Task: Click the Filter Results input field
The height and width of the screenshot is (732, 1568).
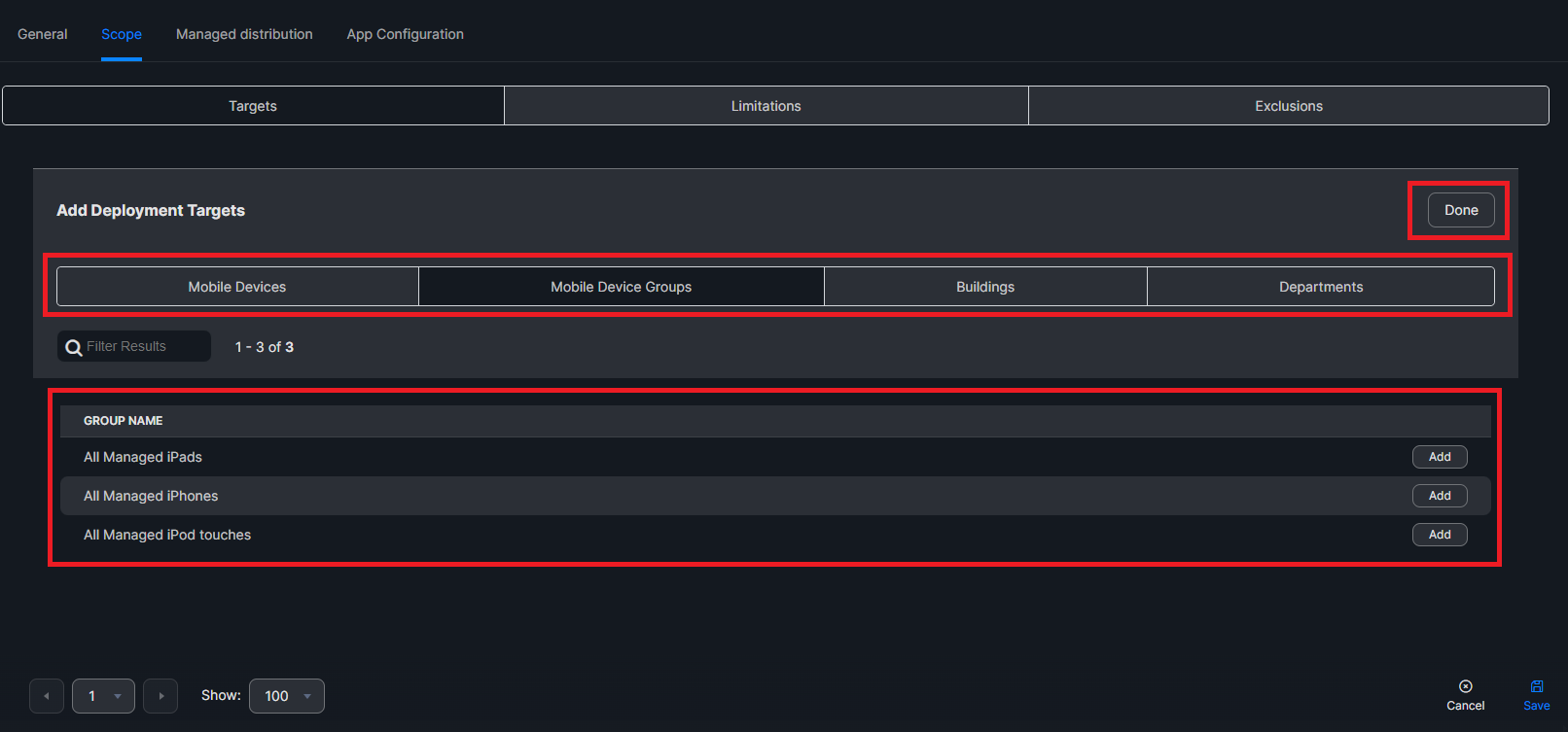Action: click(144, 347)
